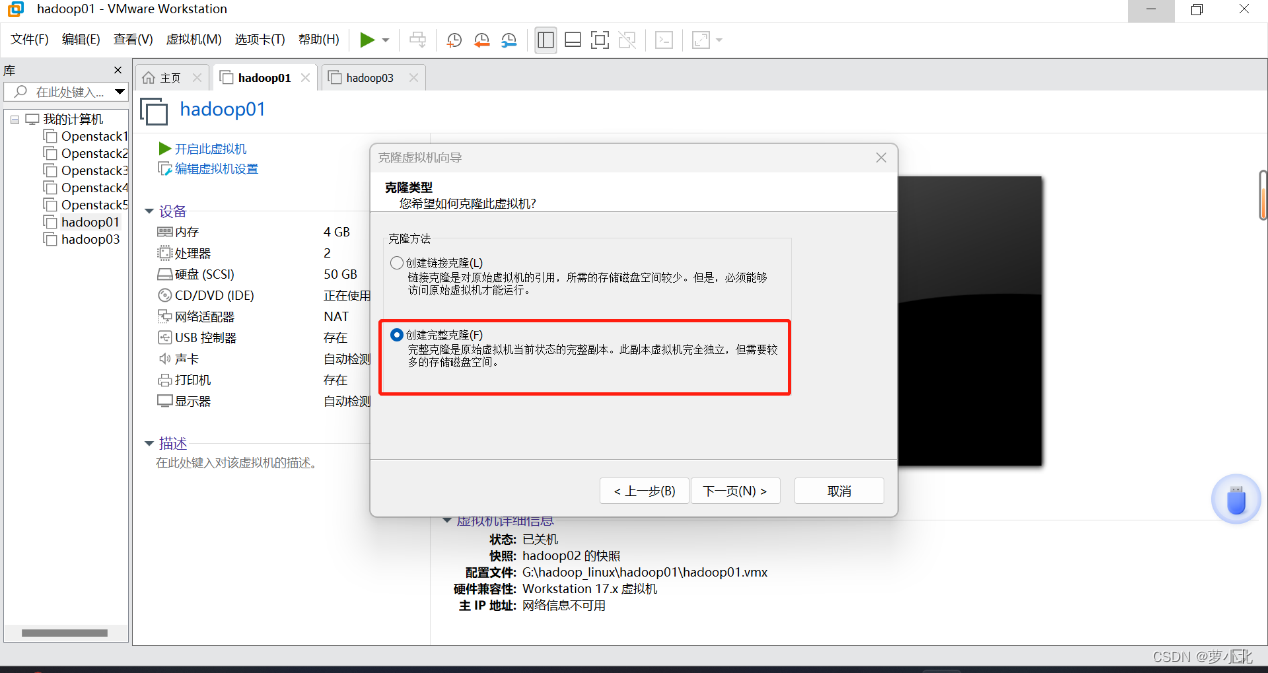Click the black VM screen preview thumbnail

click(x=969, y=320)
